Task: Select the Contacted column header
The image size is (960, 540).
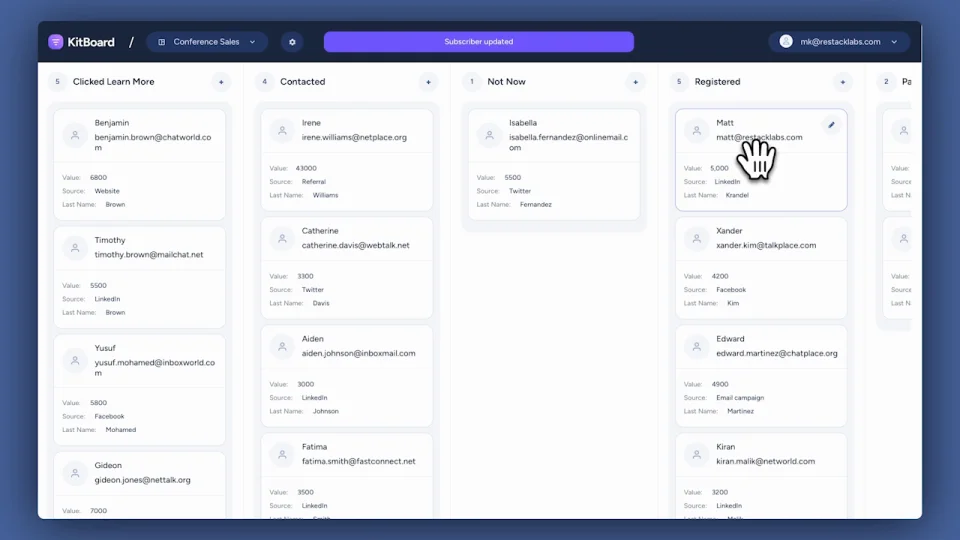Action: (x=302, y=82)
